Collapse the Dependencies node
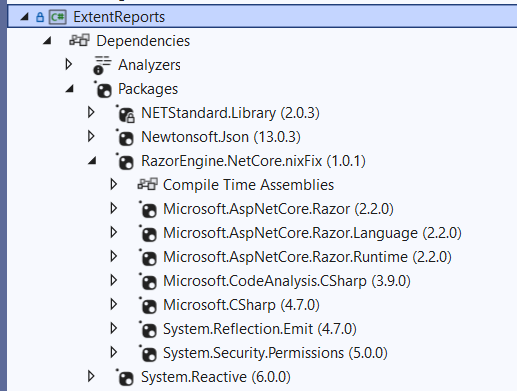 [x=47, y=41]
